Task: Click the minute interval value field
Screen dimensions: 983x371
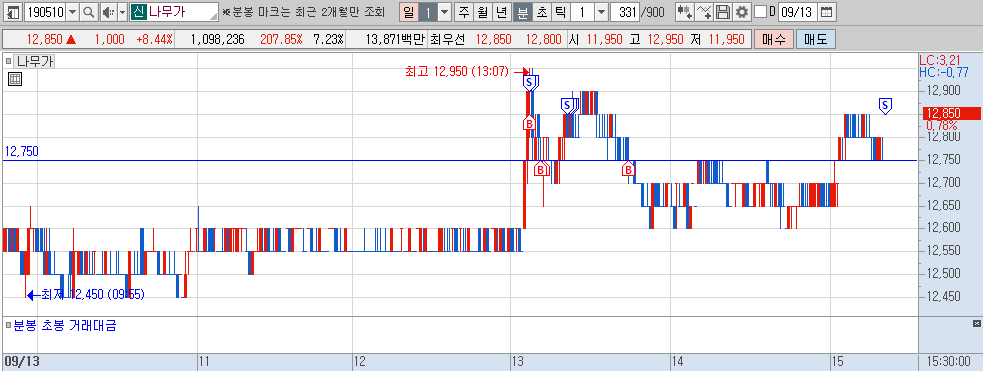Action: (582, 11)
